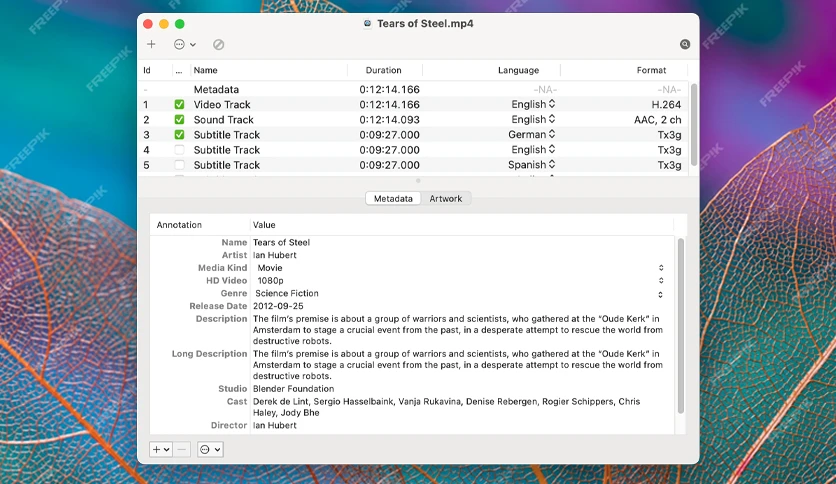Click the track list vertical scrollbar

pos(694,124)
